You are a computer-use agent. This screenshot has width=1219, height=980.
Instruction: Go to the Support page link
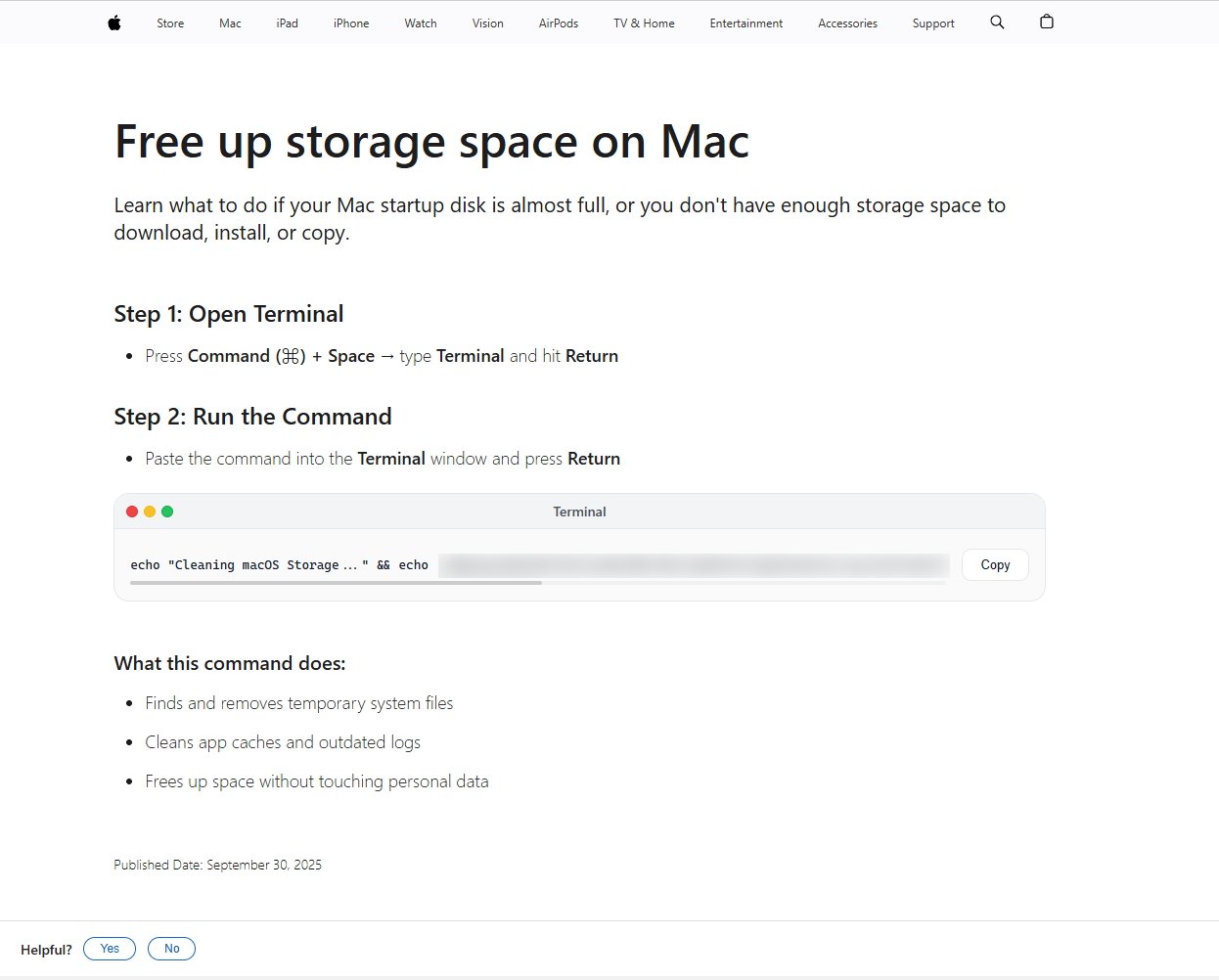pos(933,23)
